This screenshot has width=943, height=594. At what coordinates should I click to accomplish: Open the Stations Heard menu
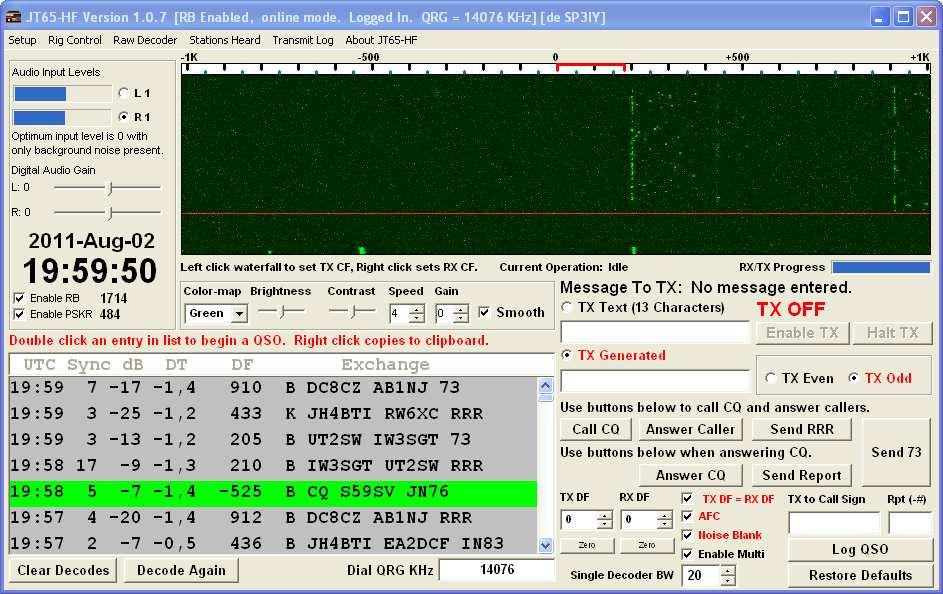pos(225,40)
